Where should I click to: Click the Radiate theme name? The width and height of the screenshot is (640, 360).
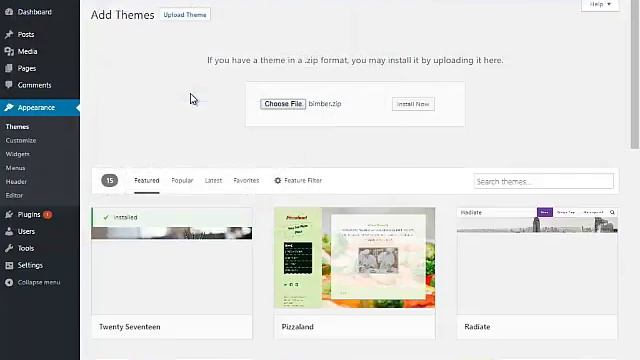[x=477, y=327]
